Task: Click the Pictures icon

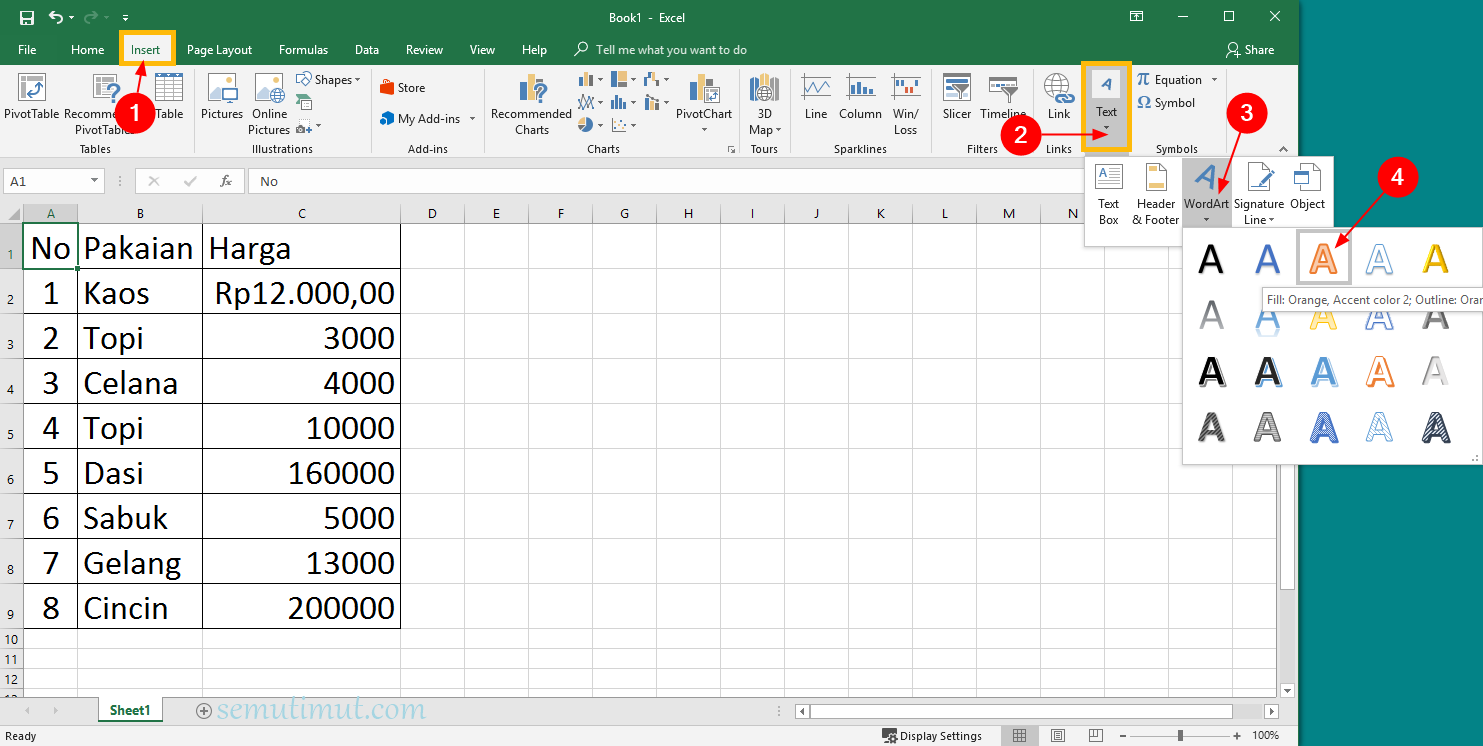Action: [x=222, y=98]
